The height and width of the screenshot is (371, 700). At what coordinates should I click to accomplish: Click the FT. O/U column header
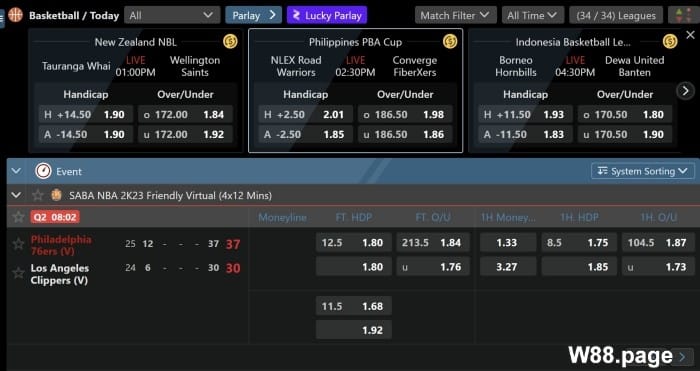click(x=433, y=217)
